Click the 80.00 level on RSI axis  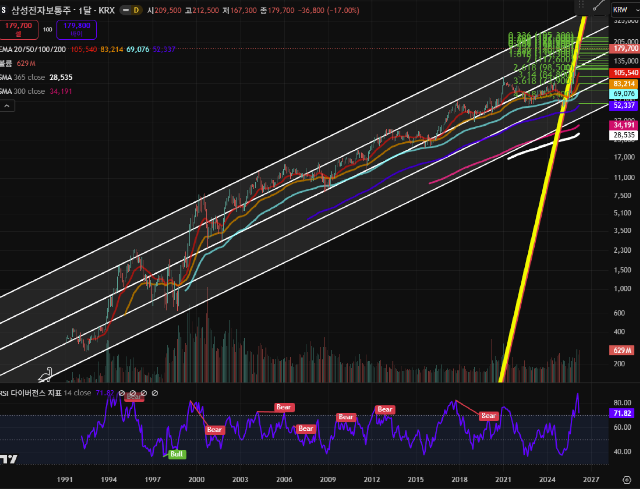click(x=622, y=403)
